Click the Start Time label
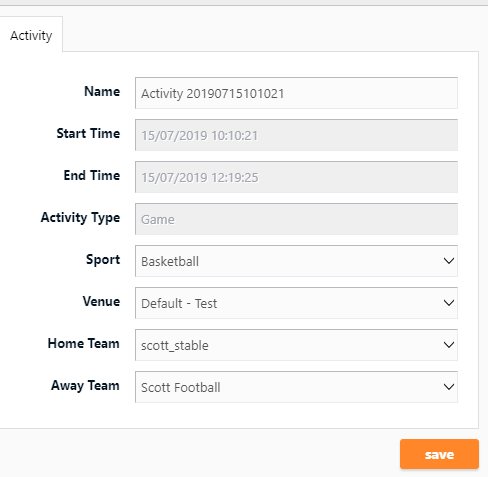 pos(88,133)
